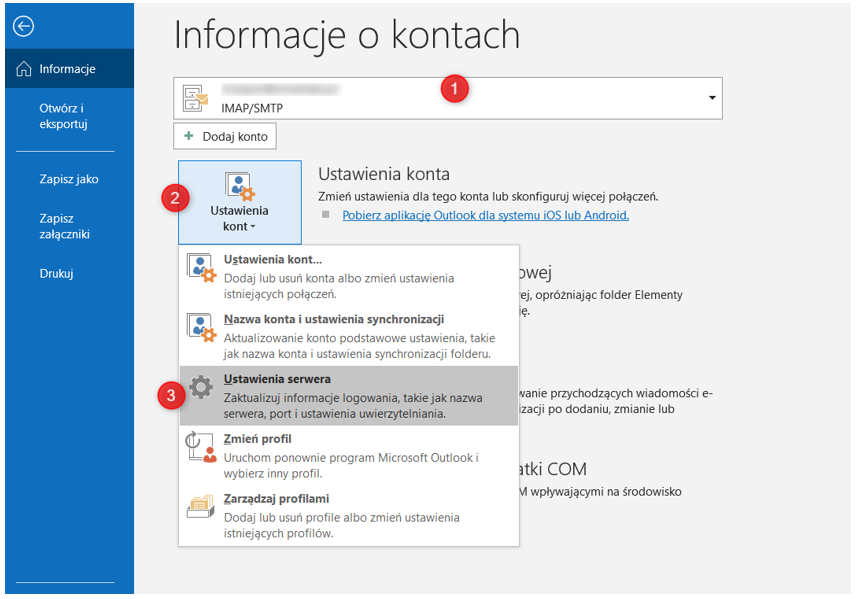Collapse the Ustawienia kont dropdown button
The height and width of the screenshot is (599, 857).
[240, 203]
